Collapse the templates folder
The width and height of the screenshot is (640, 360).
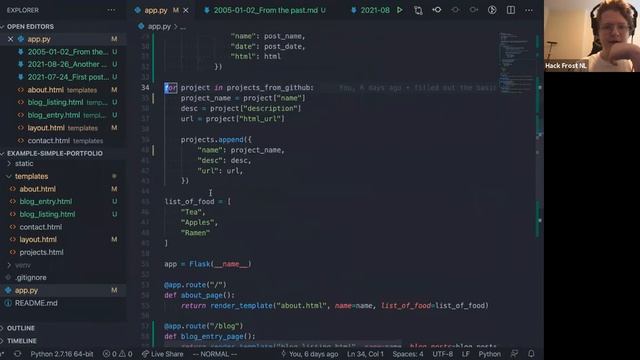[31, 176]
